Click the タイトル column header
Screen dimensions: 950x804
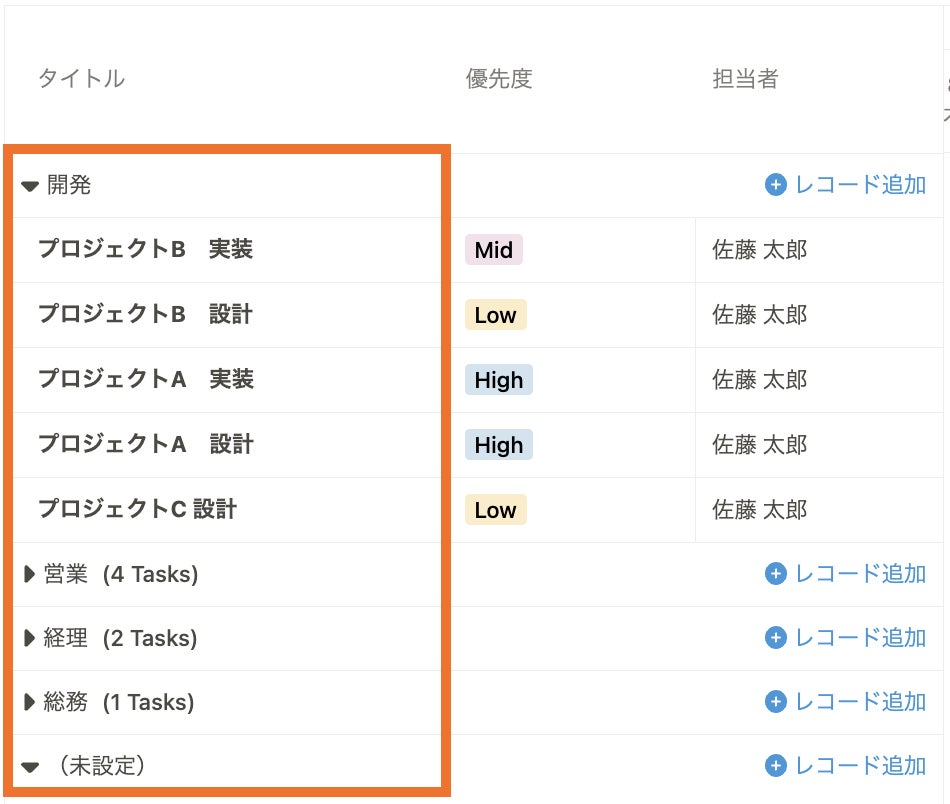coord(81,79)
